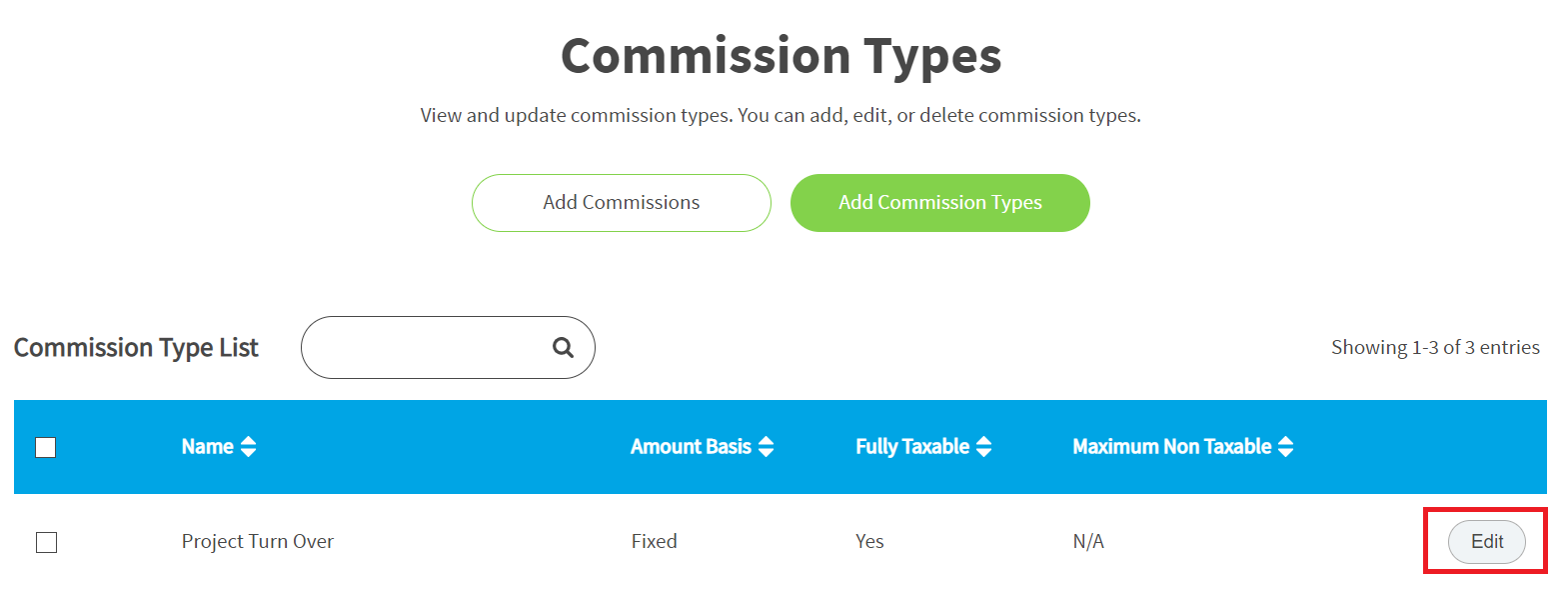The image size is (1568, 590).
Task: Click the N/A maximum non taxable cell
Action: [x=1088, y=541]
